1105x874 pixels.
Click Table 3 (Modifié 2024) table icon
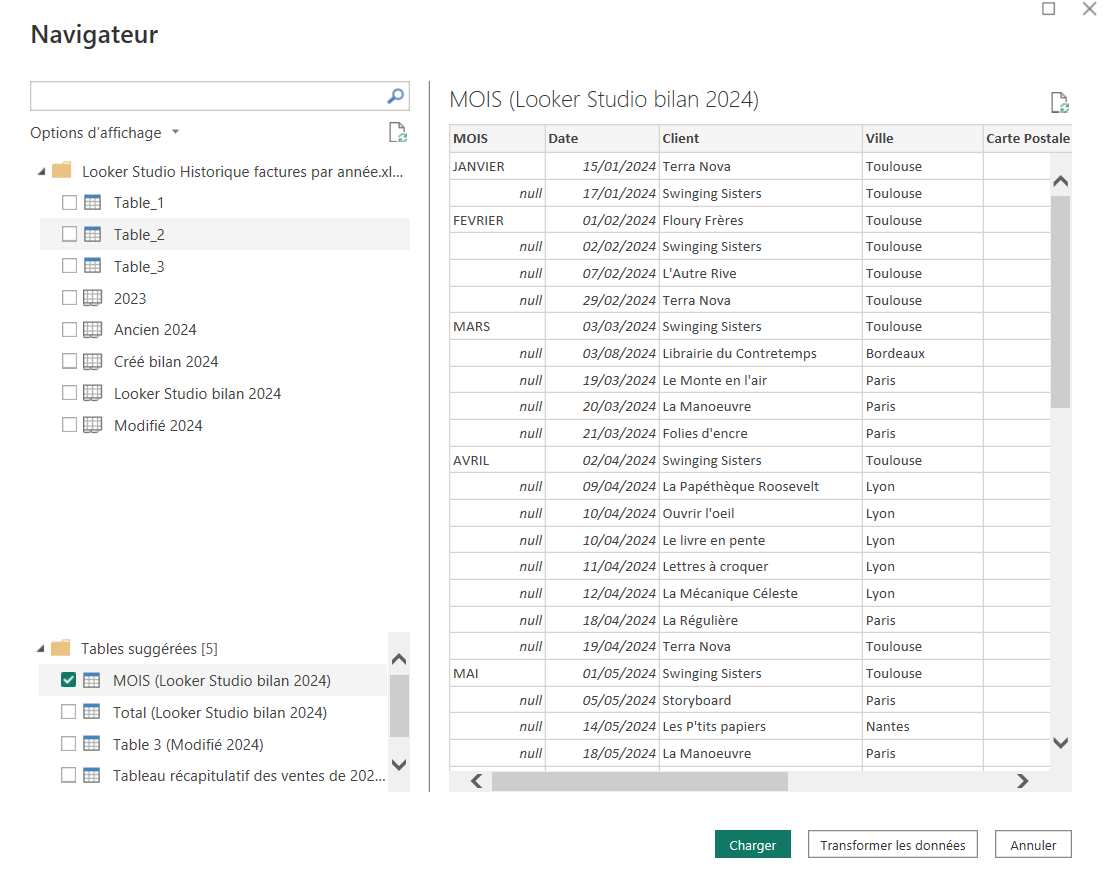click(x=92, y=744)
